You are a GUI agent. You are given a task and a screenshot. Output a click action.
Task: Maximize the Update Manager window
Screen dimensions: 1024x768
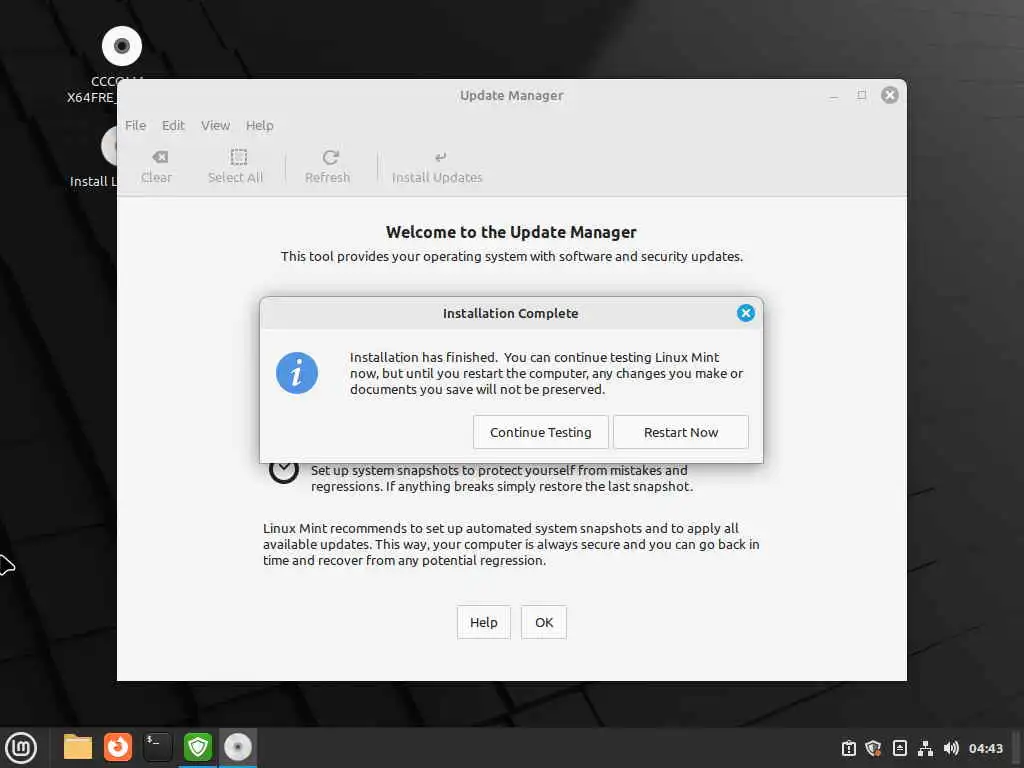tap(861, 95)
